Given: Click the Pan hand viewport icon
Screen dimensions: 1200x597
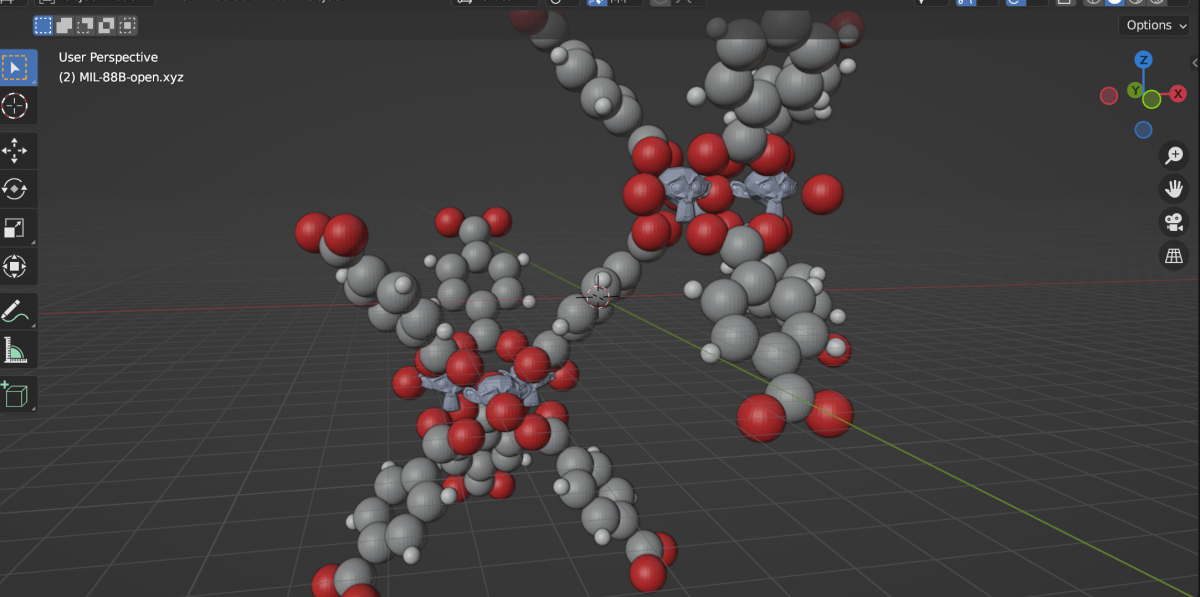Looking at the screenshot, I should click(x=1174, y=188).
